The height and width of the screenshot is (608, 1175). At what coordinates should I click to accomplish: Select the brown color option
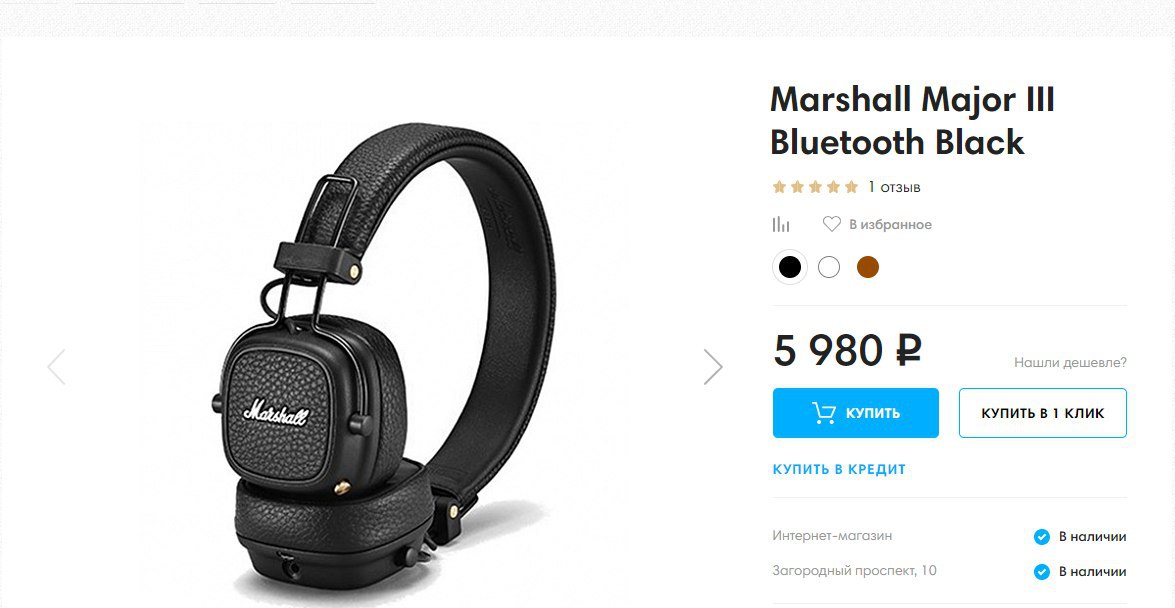868,267
